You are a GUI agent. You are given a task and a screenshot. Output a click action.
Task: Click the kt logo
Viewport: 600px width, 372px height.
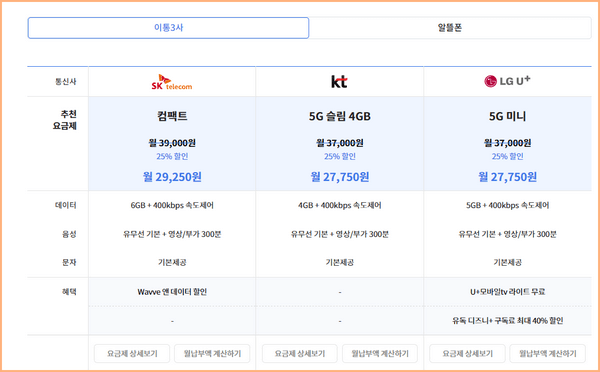339,82
